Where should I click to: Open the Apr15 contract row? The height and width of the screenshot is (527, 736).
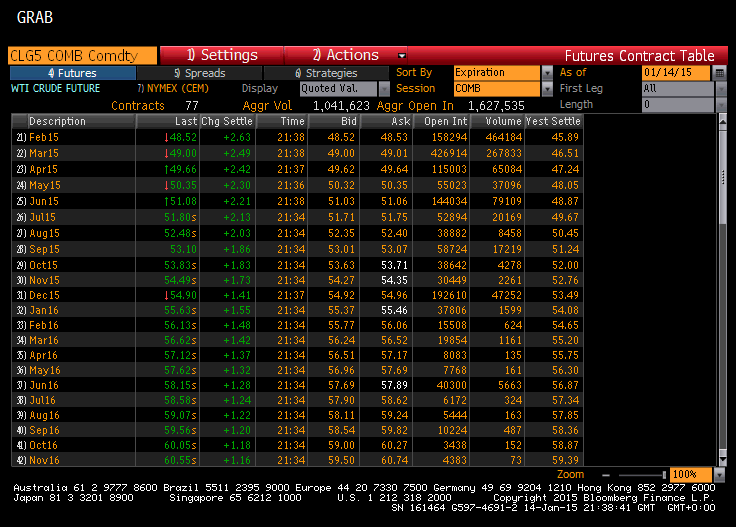click(297, 169)
